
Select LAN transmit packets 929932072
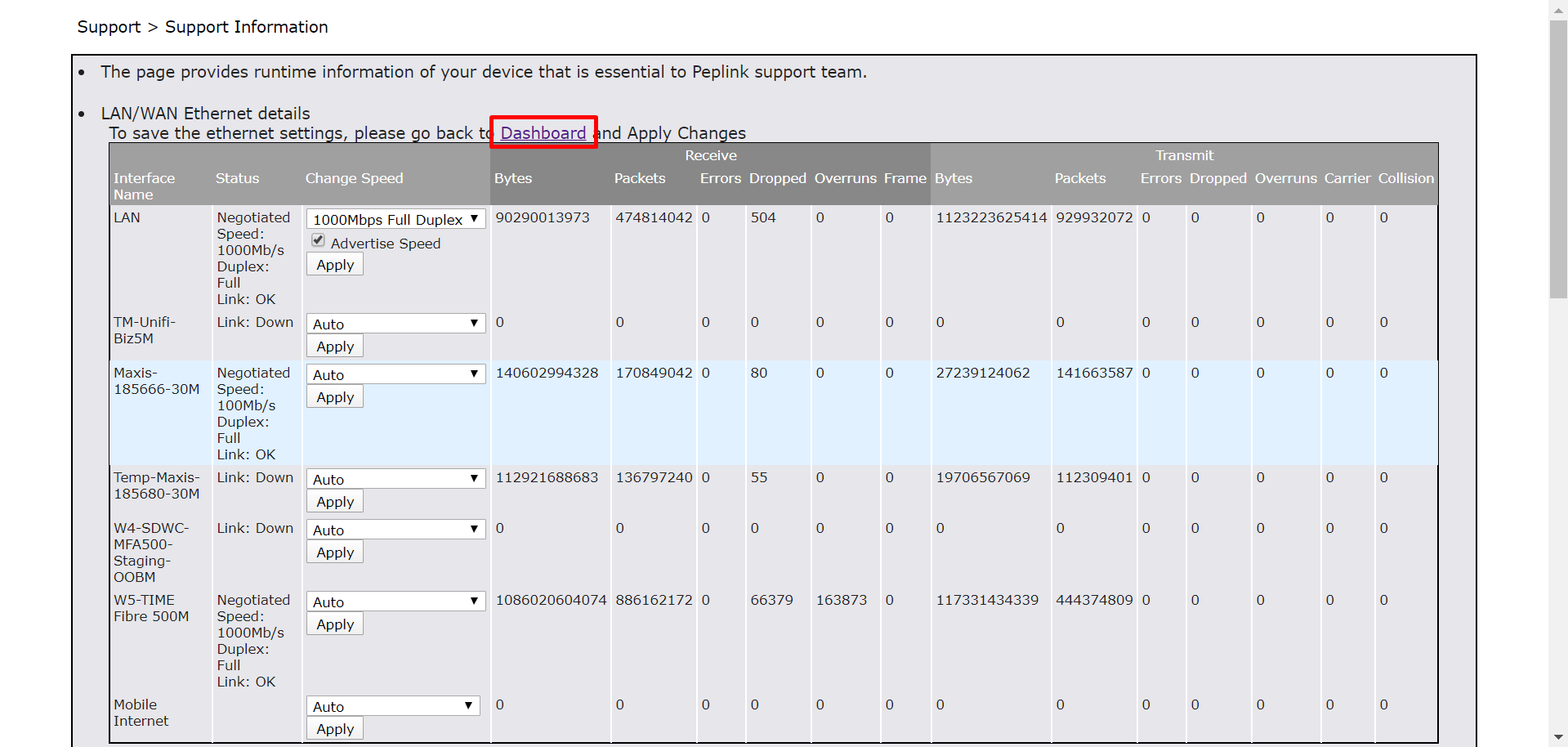click(1094, 217)
